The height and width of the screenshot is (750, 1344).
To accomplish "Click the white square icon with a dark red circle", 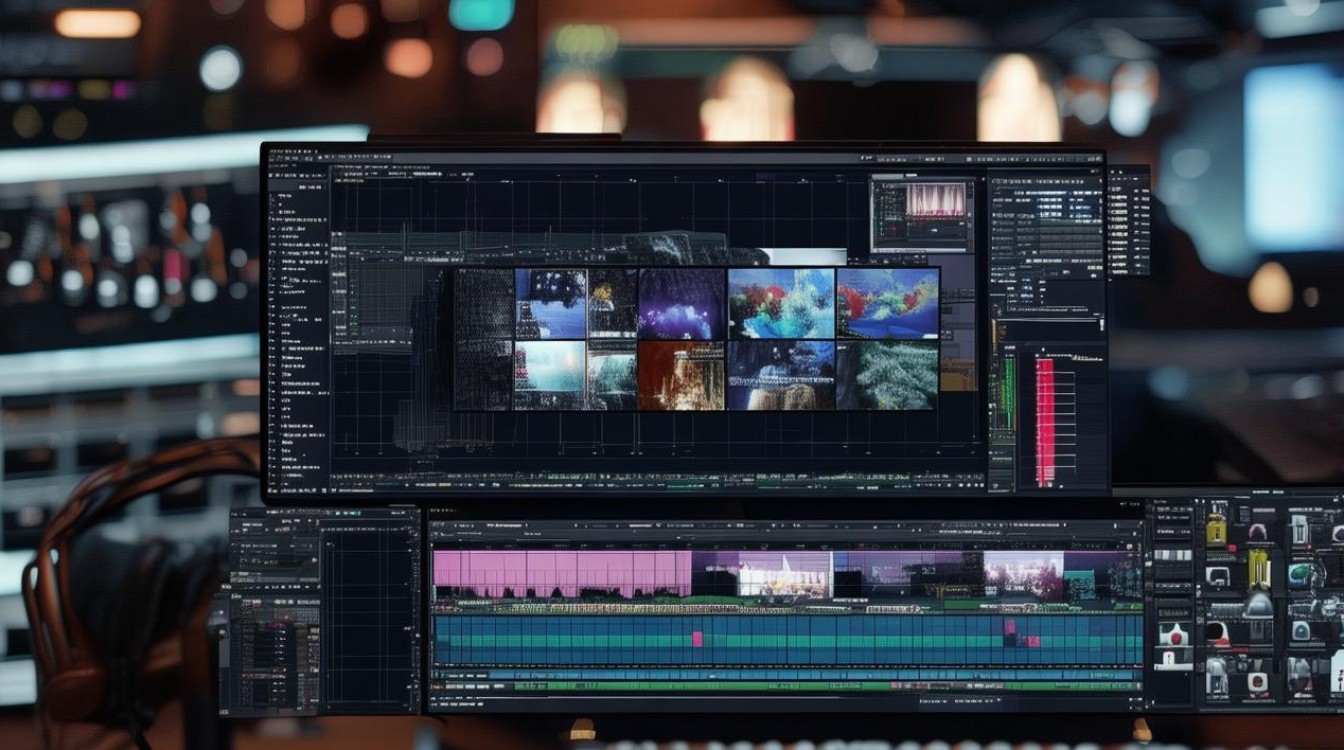I will (x=1257, y=682).
